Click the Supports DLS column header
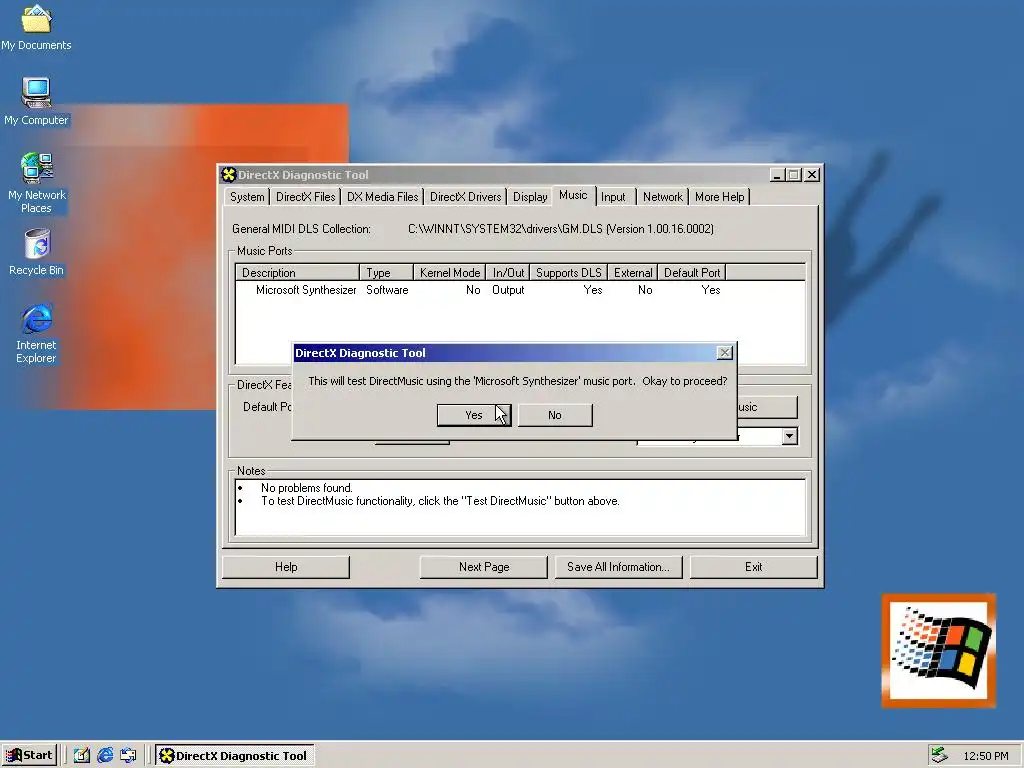 coord(568,273)
